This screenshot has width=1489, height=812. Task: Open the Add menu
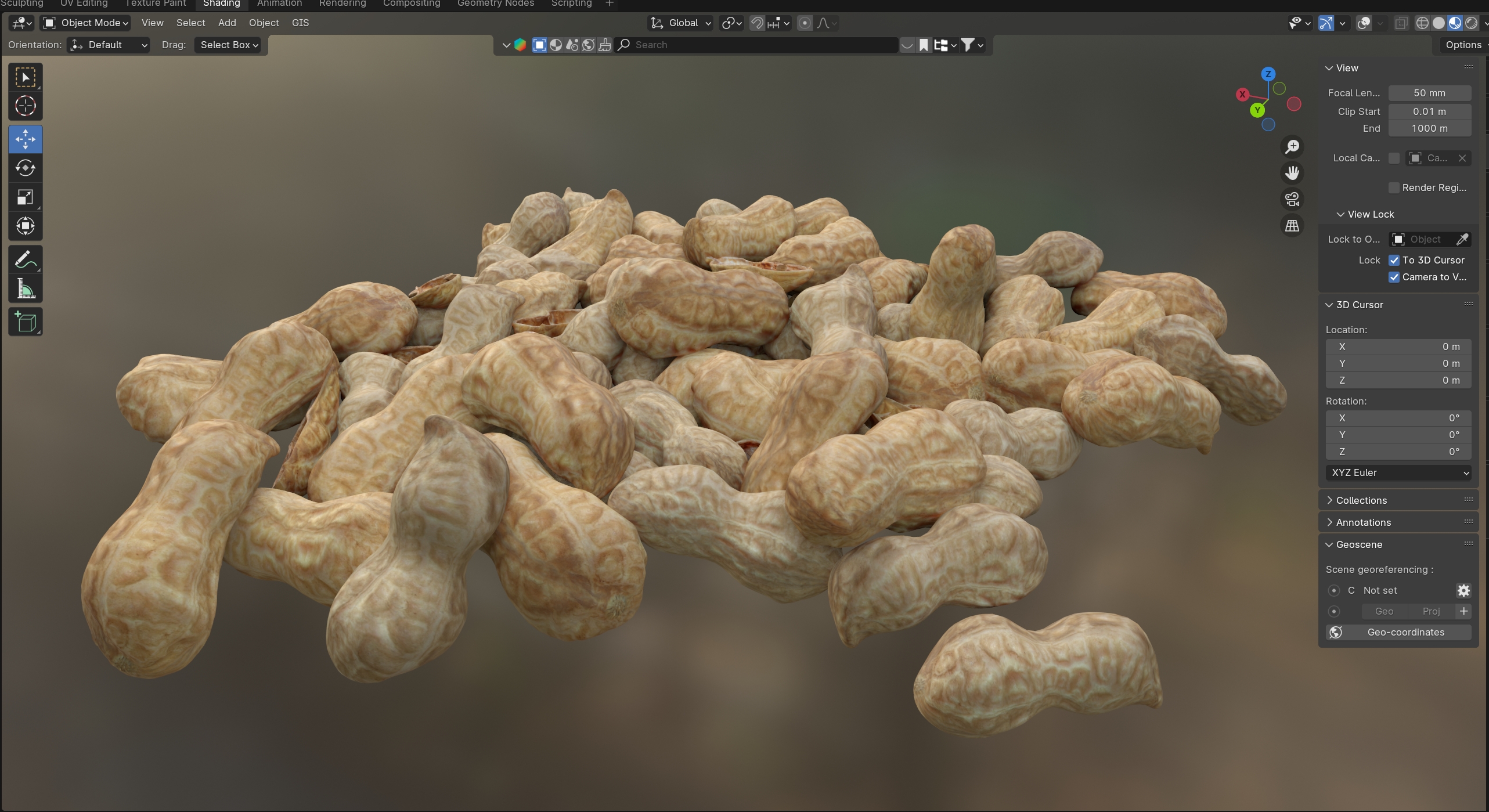pyautogui.click(x=227, y=23)
